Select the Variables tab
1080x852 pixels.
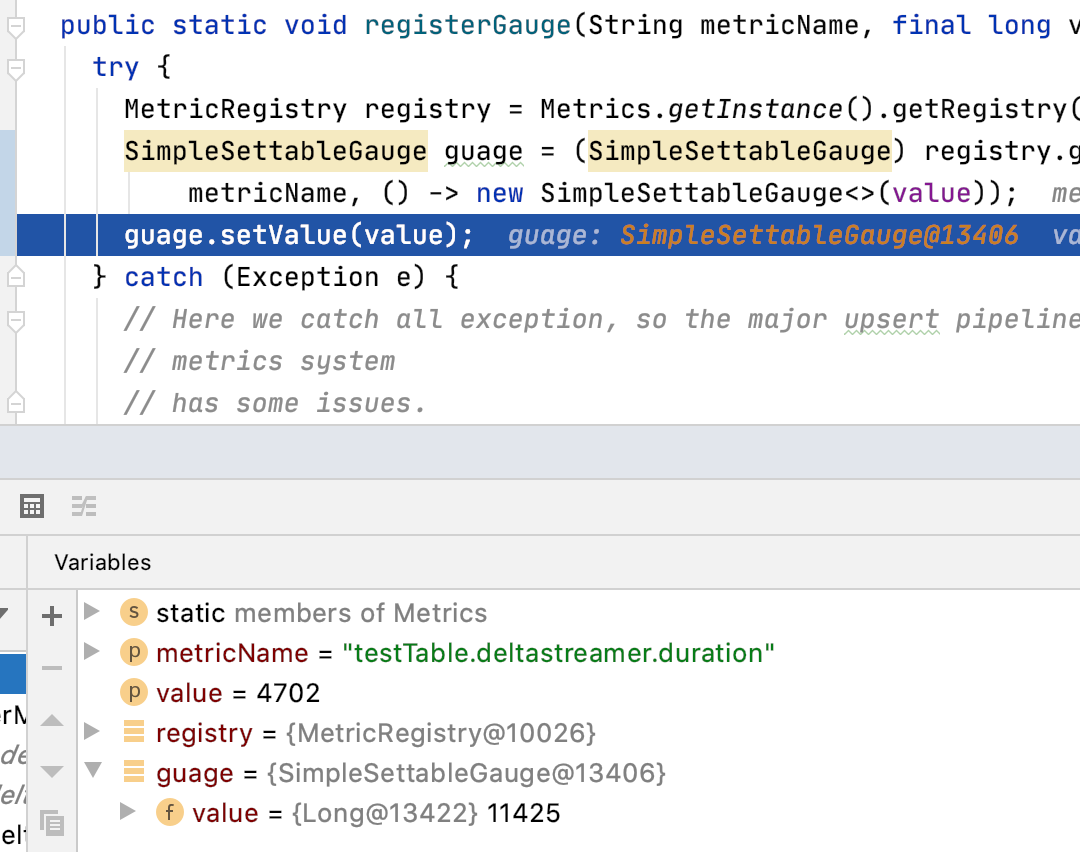(x=103, y=563)
